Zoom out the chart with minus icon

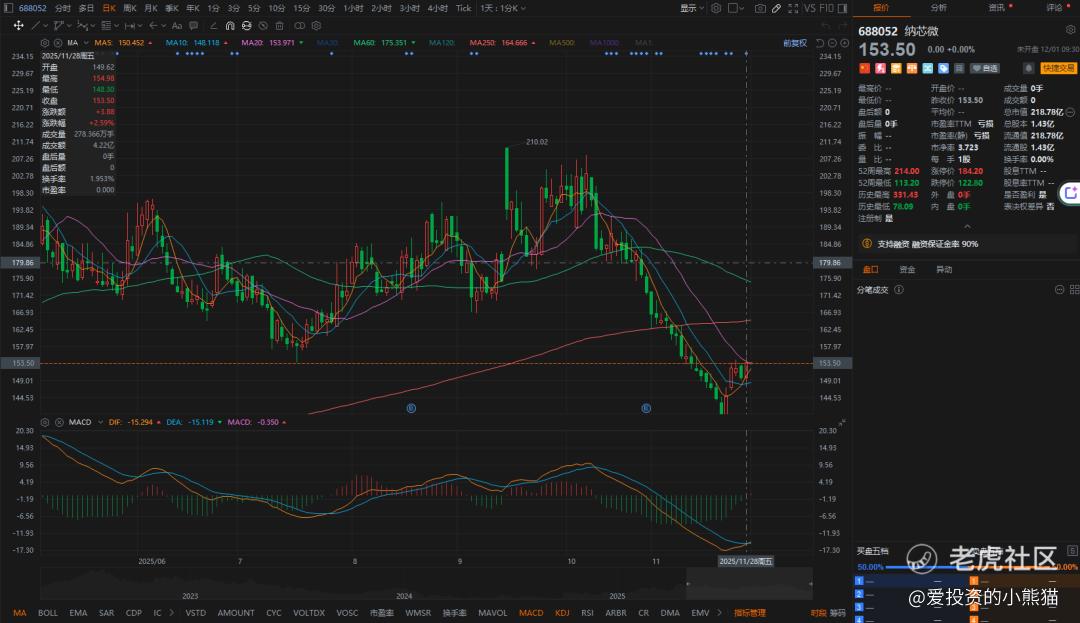pyautogui.click(x=832, y=43)
